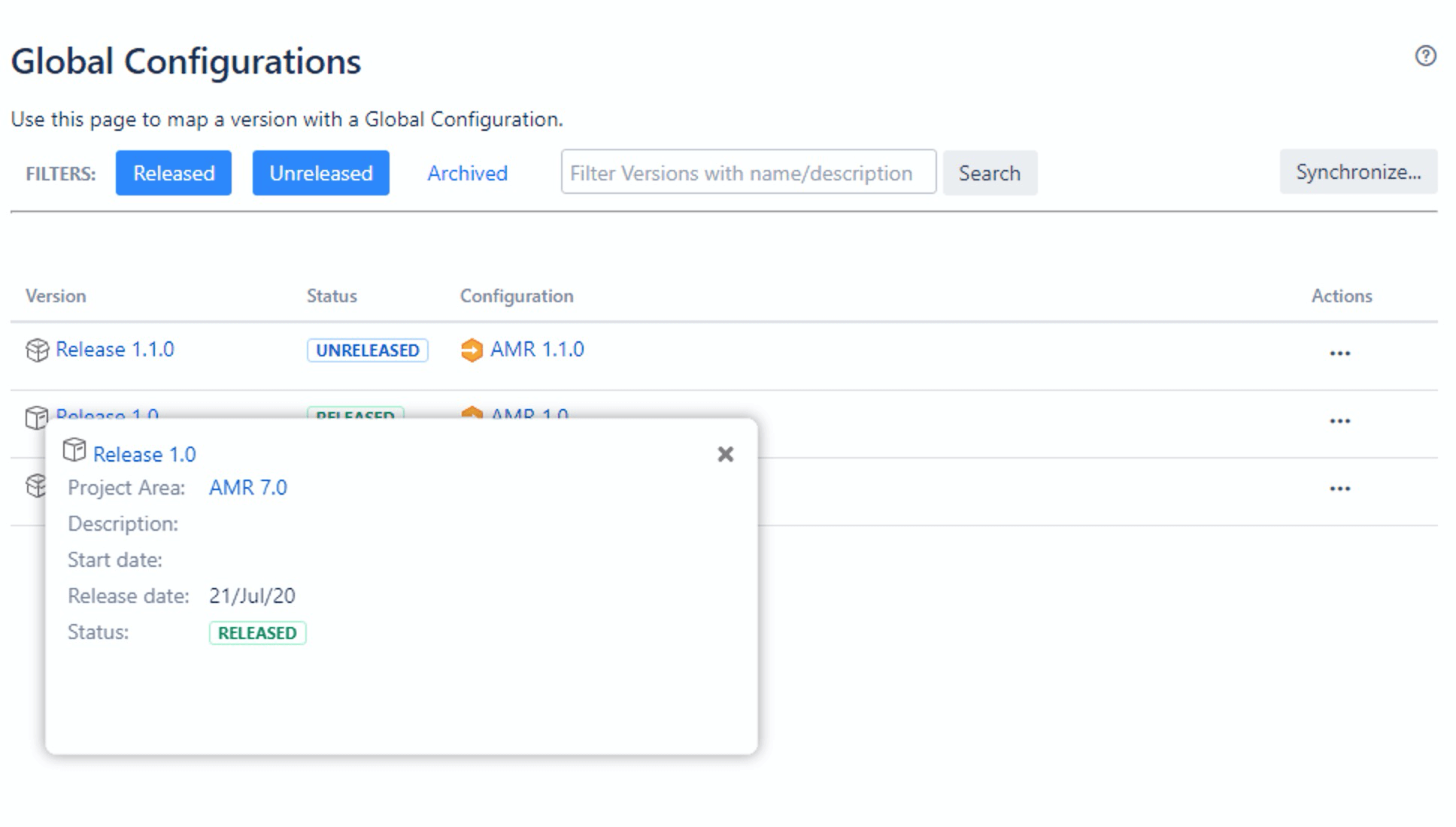
Task: Open the help icon beside the page title
Action: [x=1425, y=56]
